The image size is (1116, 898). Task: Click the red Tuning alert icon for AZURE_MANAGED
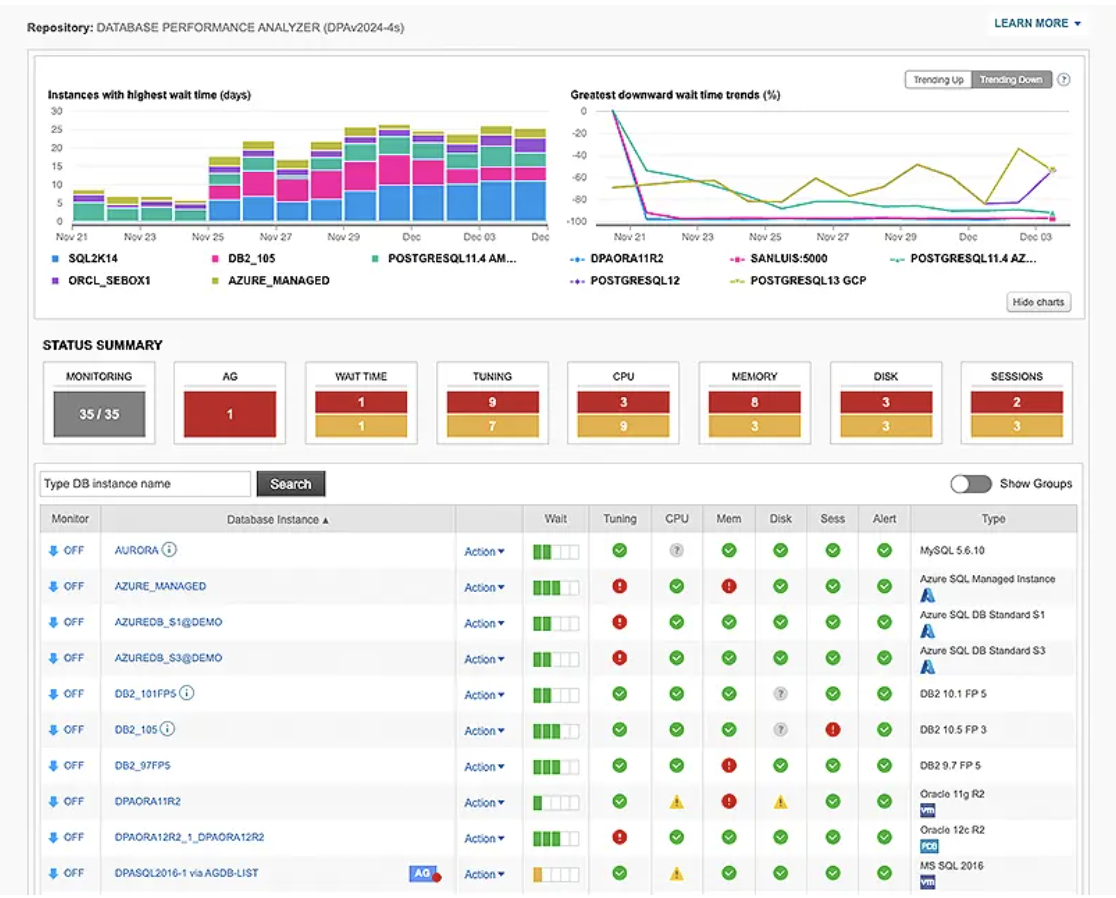pos(620,587)
